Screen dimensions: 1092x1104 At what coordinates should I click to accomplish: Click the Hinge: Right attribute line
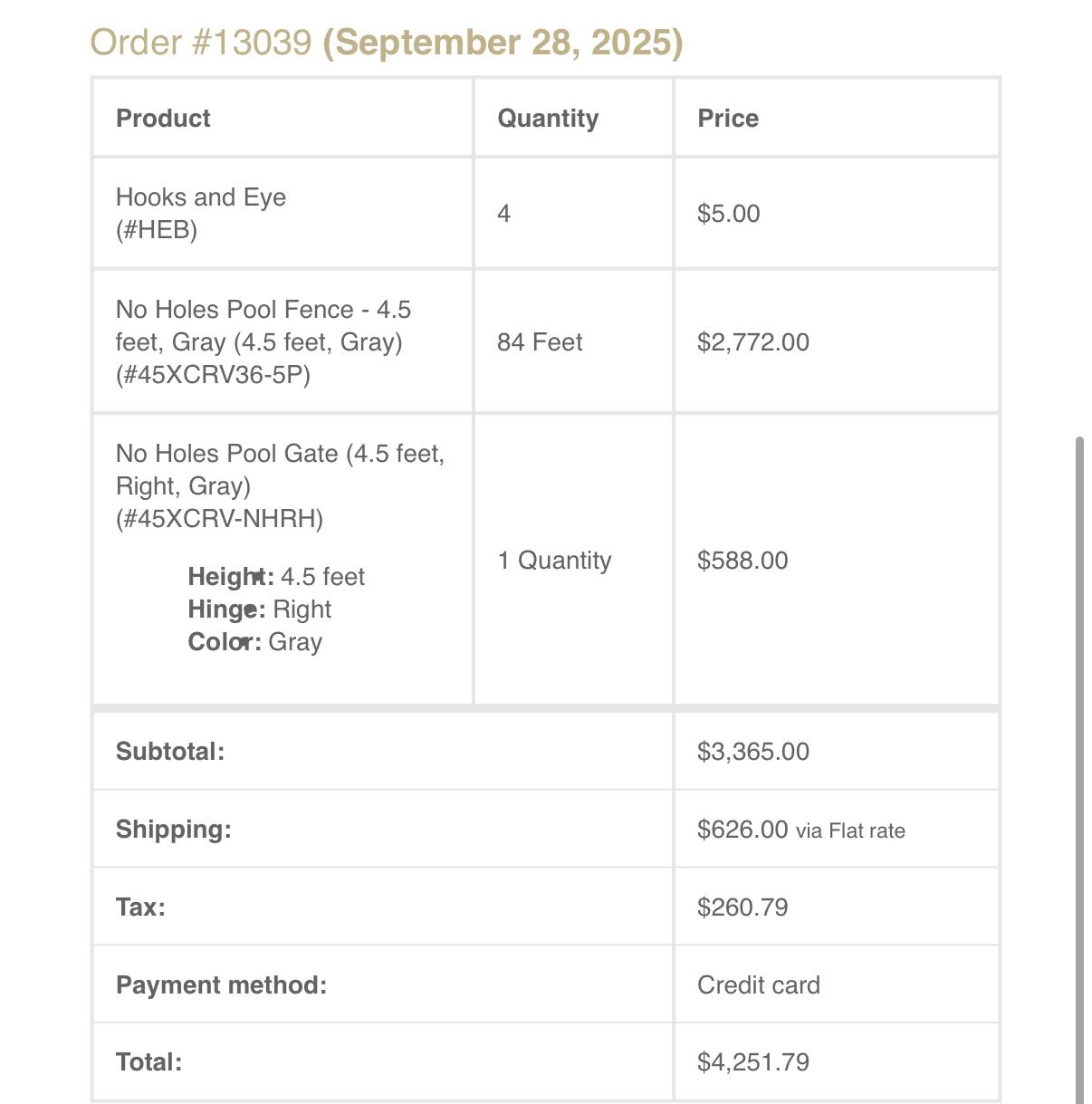coord(259,610)
